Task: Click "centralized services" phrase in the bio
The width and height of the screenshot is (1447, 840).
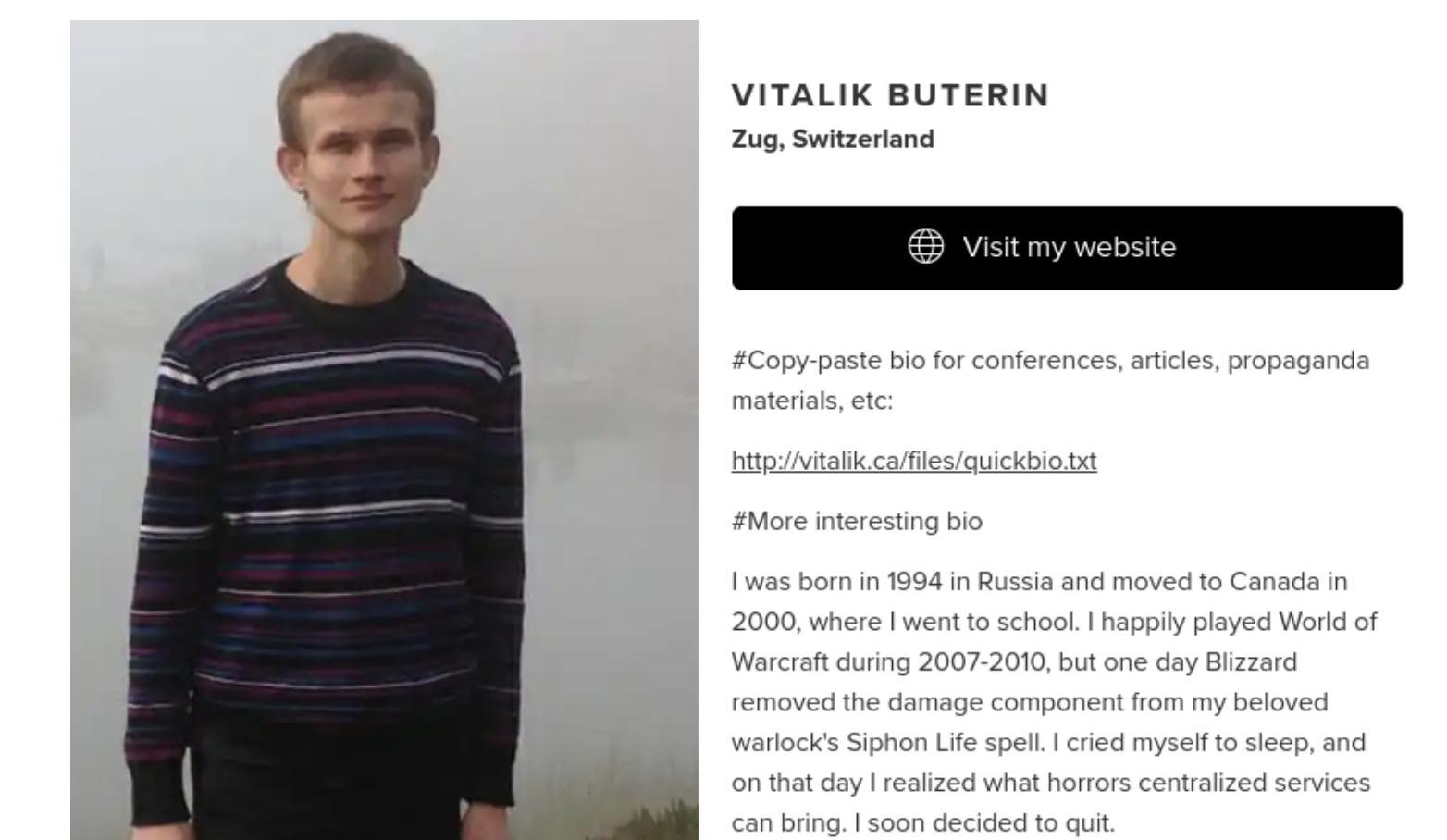Action: click(x=1254, y=783)
